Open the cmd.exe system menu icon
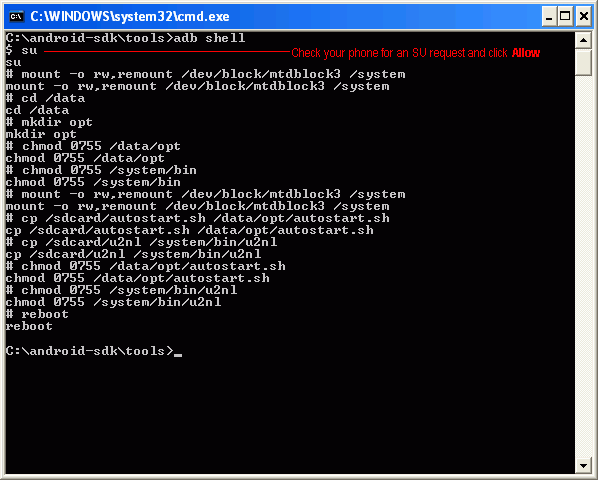Screen dimensions: 598x480 (17, 17)
